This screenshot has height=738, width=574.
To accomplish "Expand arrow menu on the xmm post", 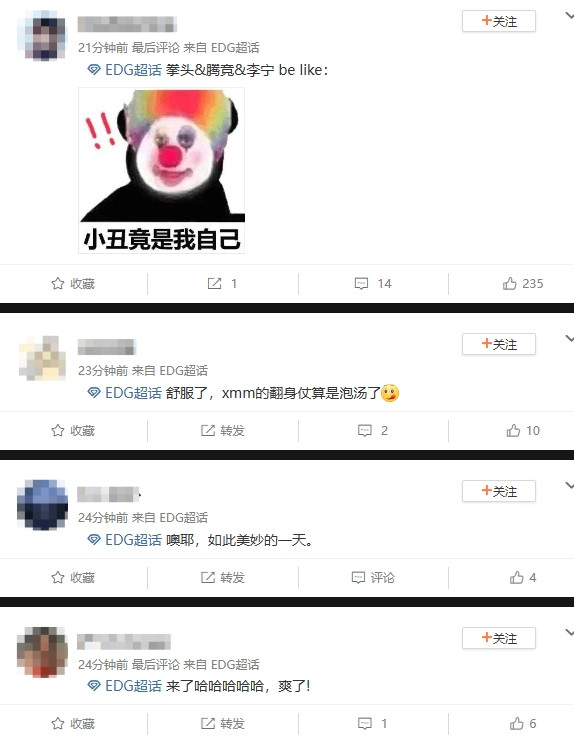I will coord(569,338).
